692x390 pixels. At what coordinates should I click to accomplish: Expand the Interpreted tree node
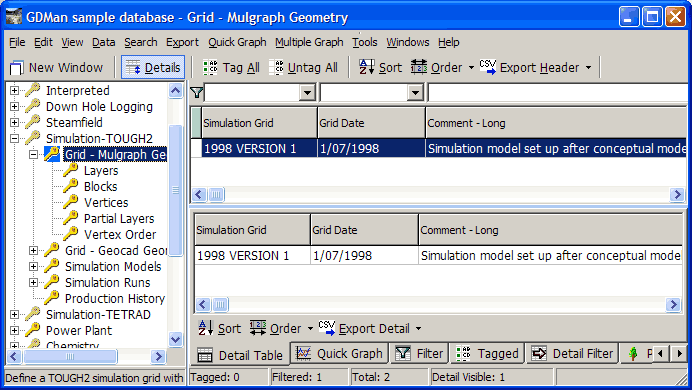tap(15, 90)
